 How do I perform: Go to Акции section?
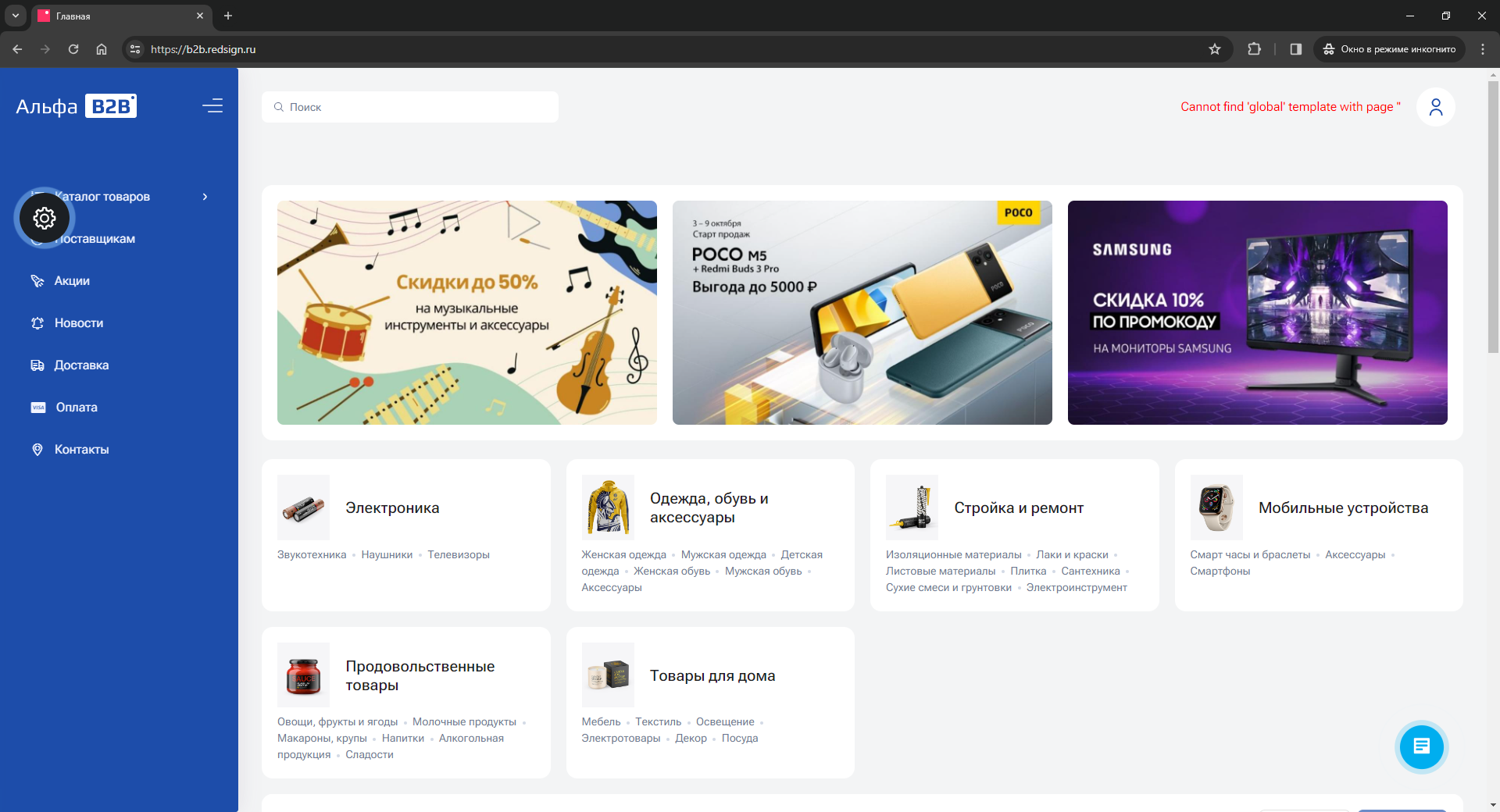72,281
